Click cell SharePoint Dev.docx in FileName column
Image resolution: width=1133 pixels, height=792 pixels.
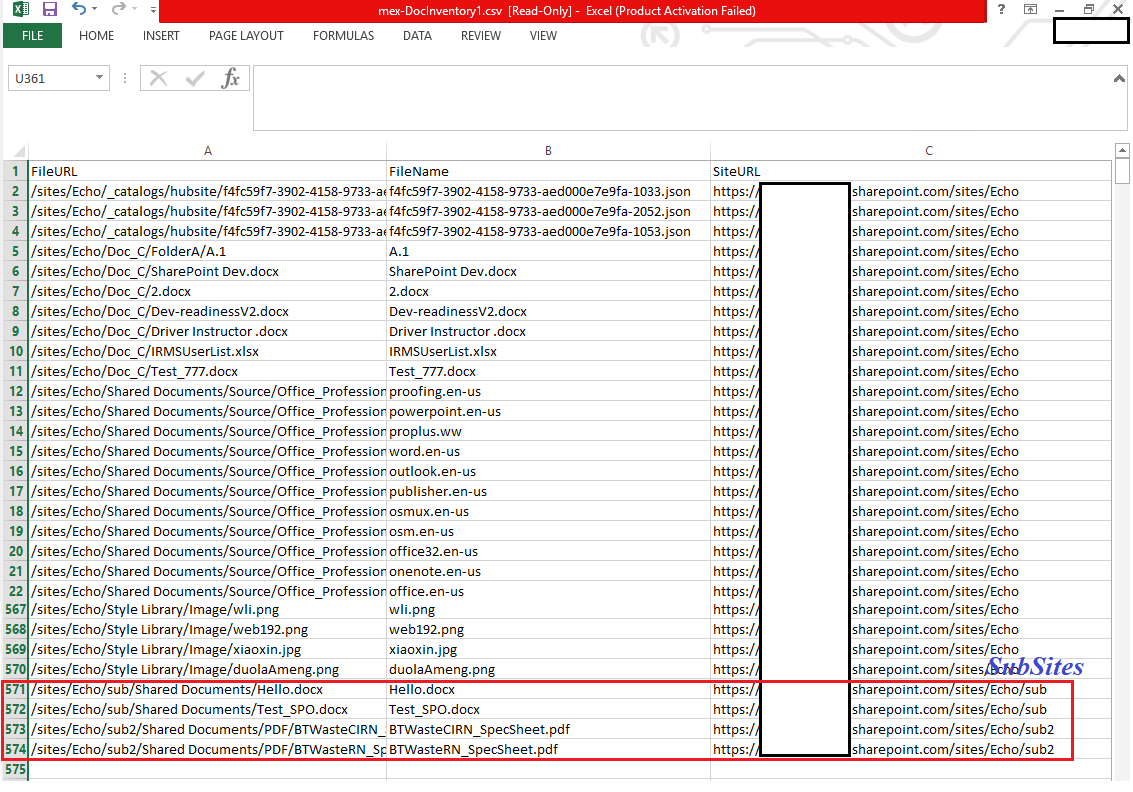click(x=548, y=272)
